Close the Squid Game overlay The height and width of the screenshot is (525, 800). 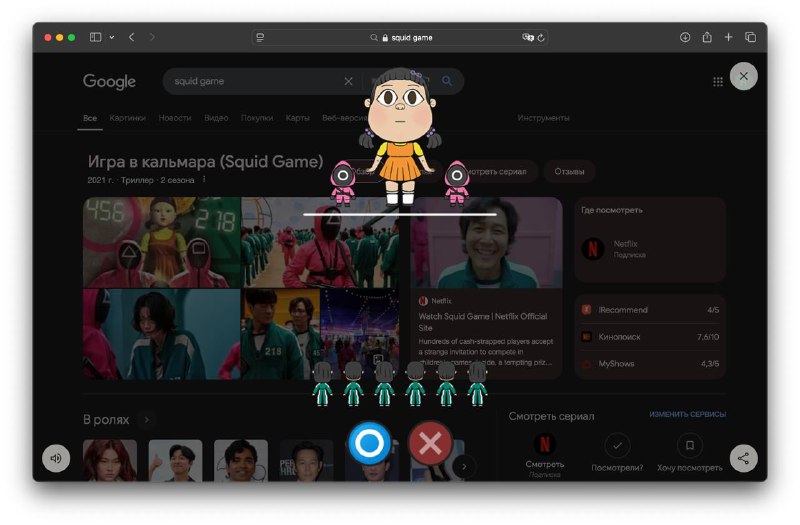[x=743, y=76]
